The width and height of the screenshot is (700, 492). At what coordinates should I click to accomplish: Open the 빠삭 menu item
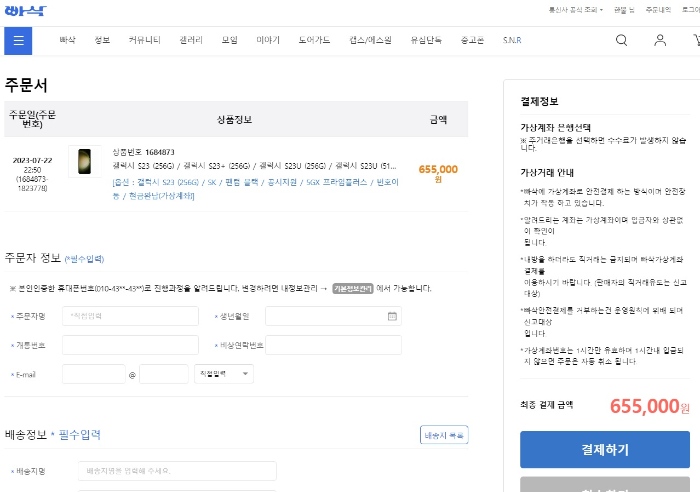click(67, 40)
